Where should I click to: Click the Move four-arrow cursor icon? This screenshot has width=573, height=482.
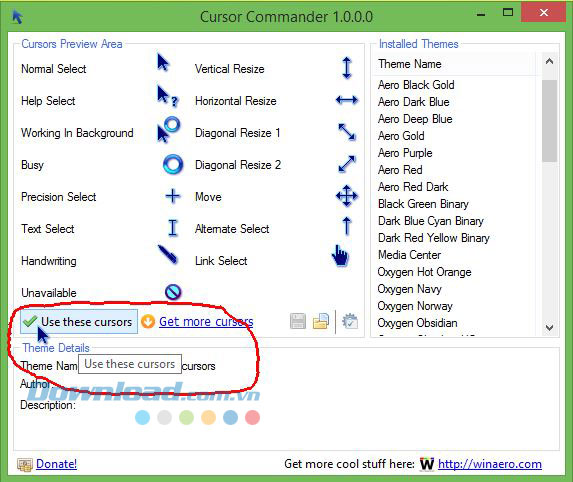pos(346,196)
